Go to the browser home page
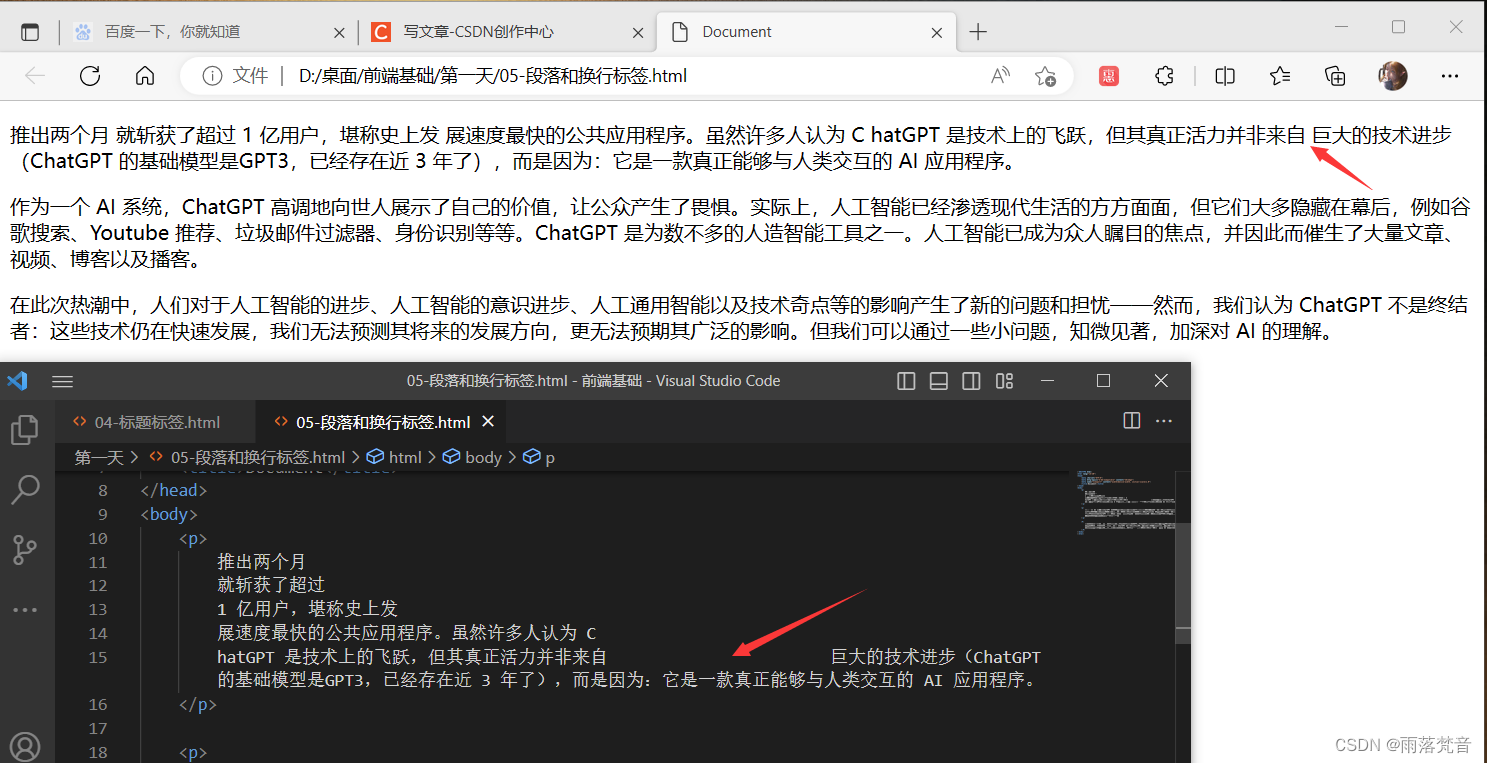Image resolution: width=1487 pixels, height=763 pixels. pos(145,76)
